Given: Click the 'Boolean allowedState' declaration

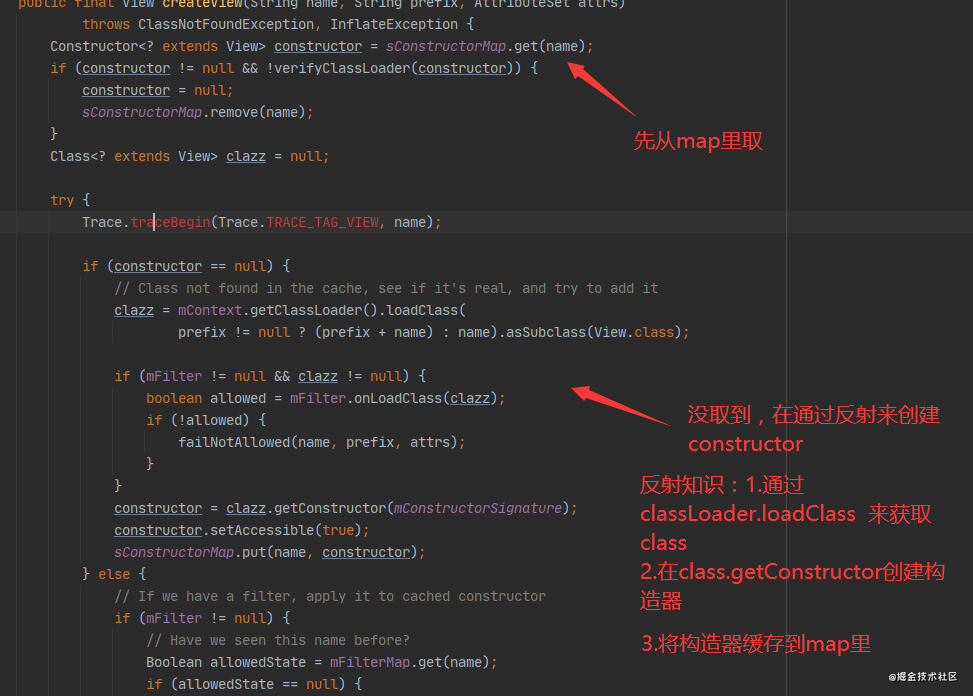Looking at the screenshot, I should click(x=226, y=663).
